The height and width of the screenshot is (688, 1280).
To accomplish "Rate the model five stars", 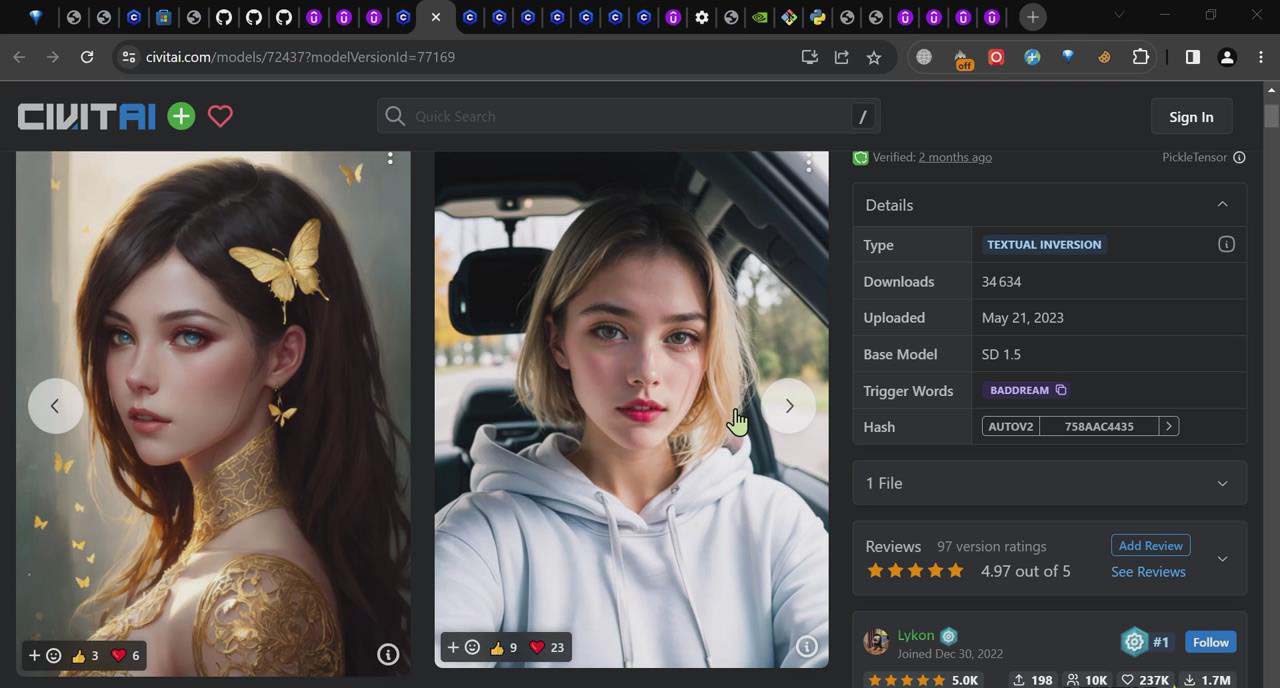I will point(955,570).
